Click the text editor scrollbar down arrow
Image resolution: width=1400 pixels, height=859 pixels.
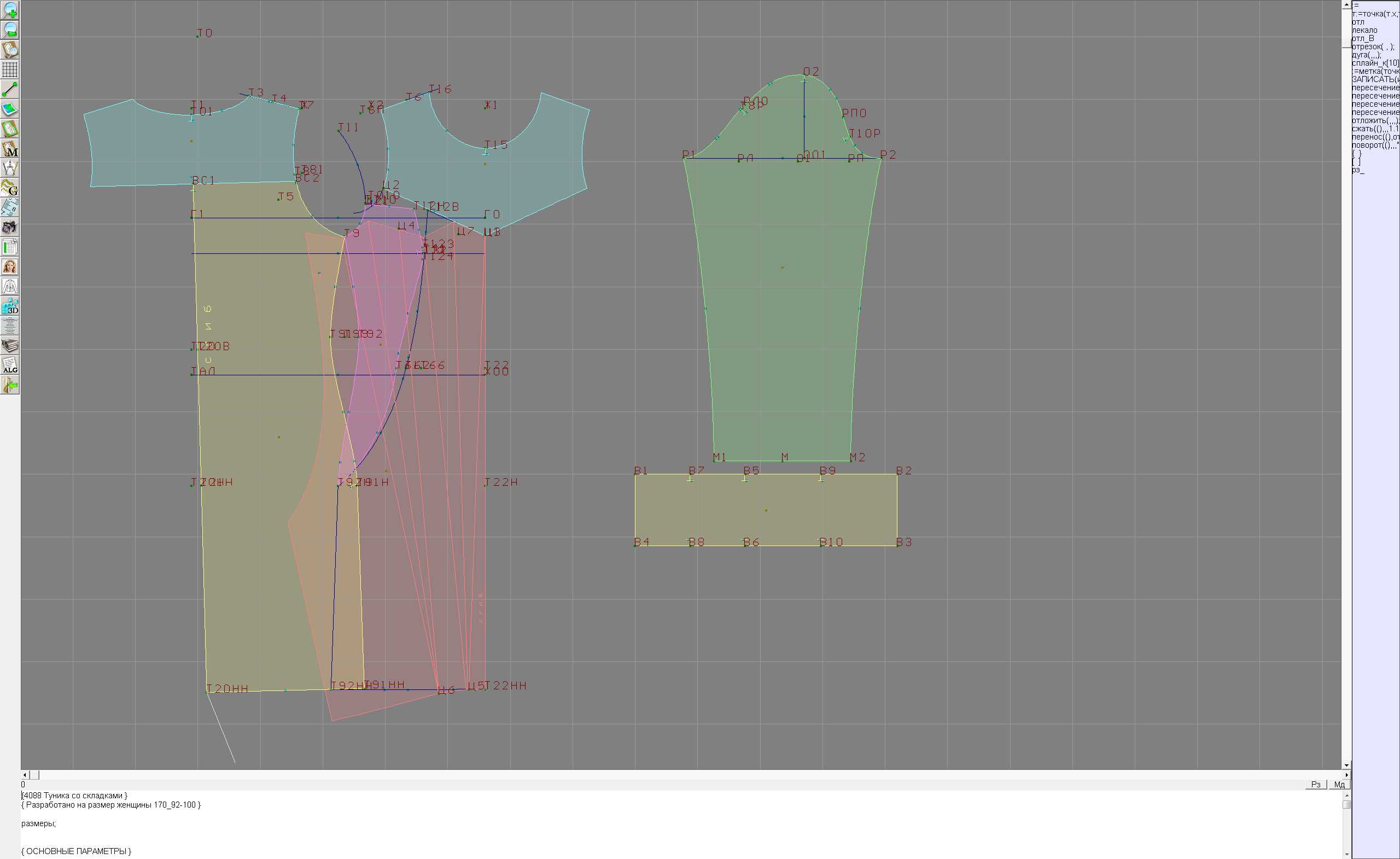click(x=1346, y=854)
